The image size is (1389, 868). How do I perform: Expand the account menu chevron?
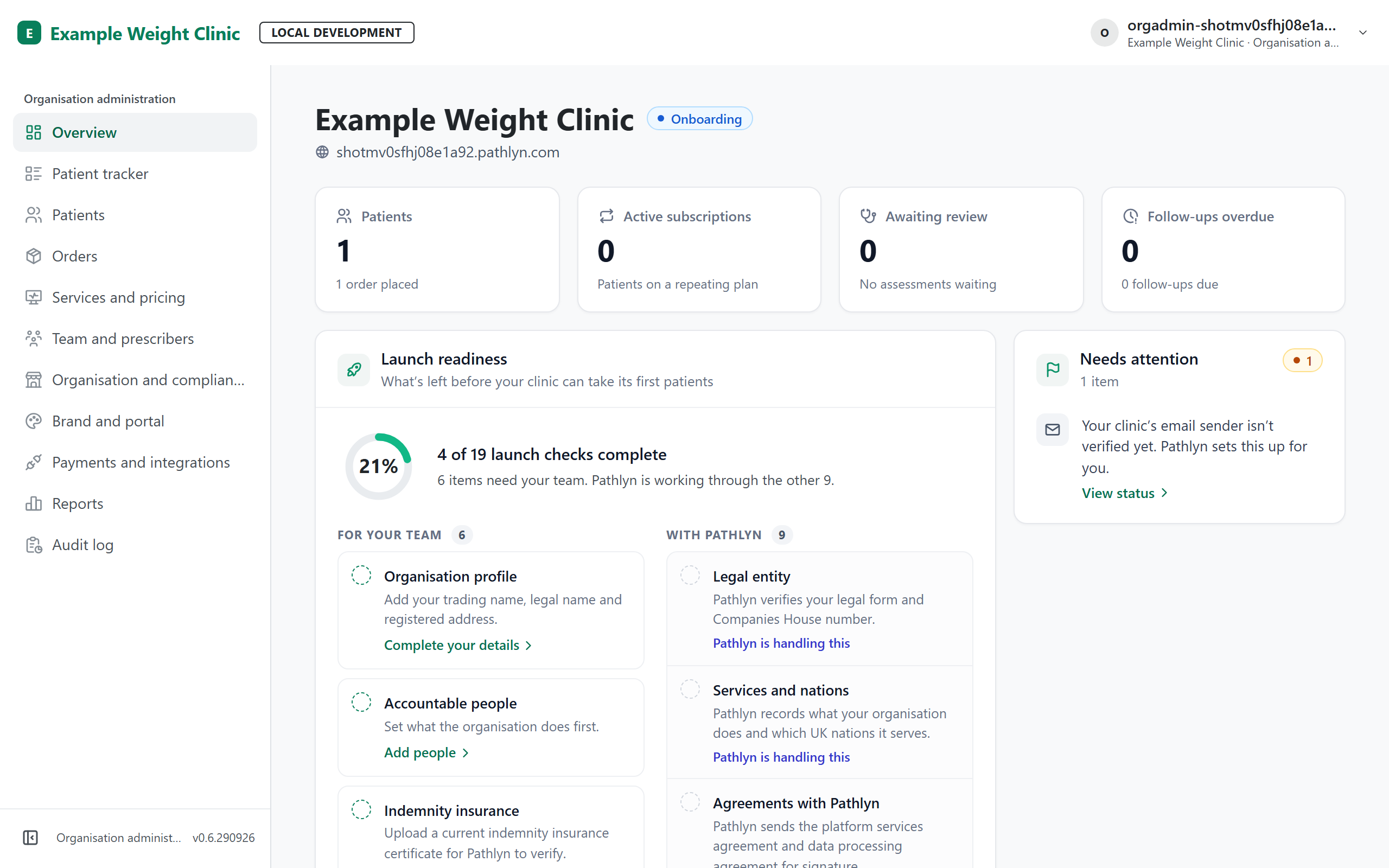click(x=1362, y=33)
